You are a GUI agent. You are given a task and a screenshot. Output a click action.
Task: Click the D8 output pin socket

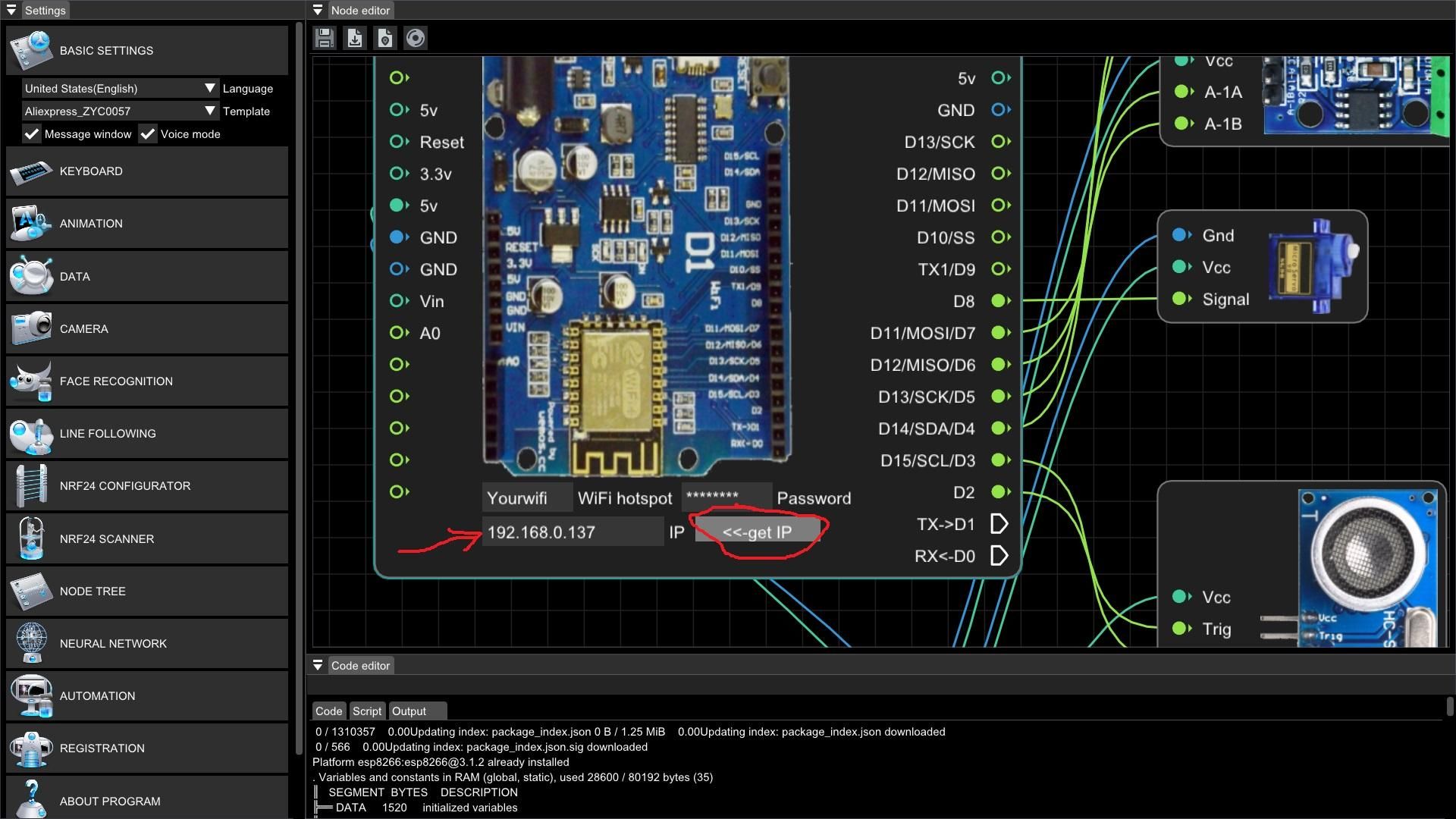(1000, 301)
